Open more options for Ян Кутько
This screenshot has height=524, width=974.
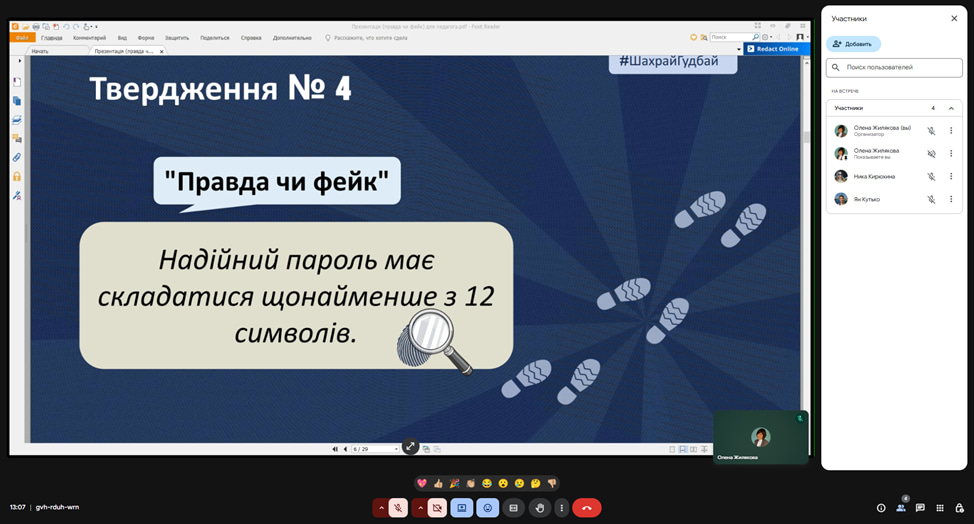tap(951, 199)
